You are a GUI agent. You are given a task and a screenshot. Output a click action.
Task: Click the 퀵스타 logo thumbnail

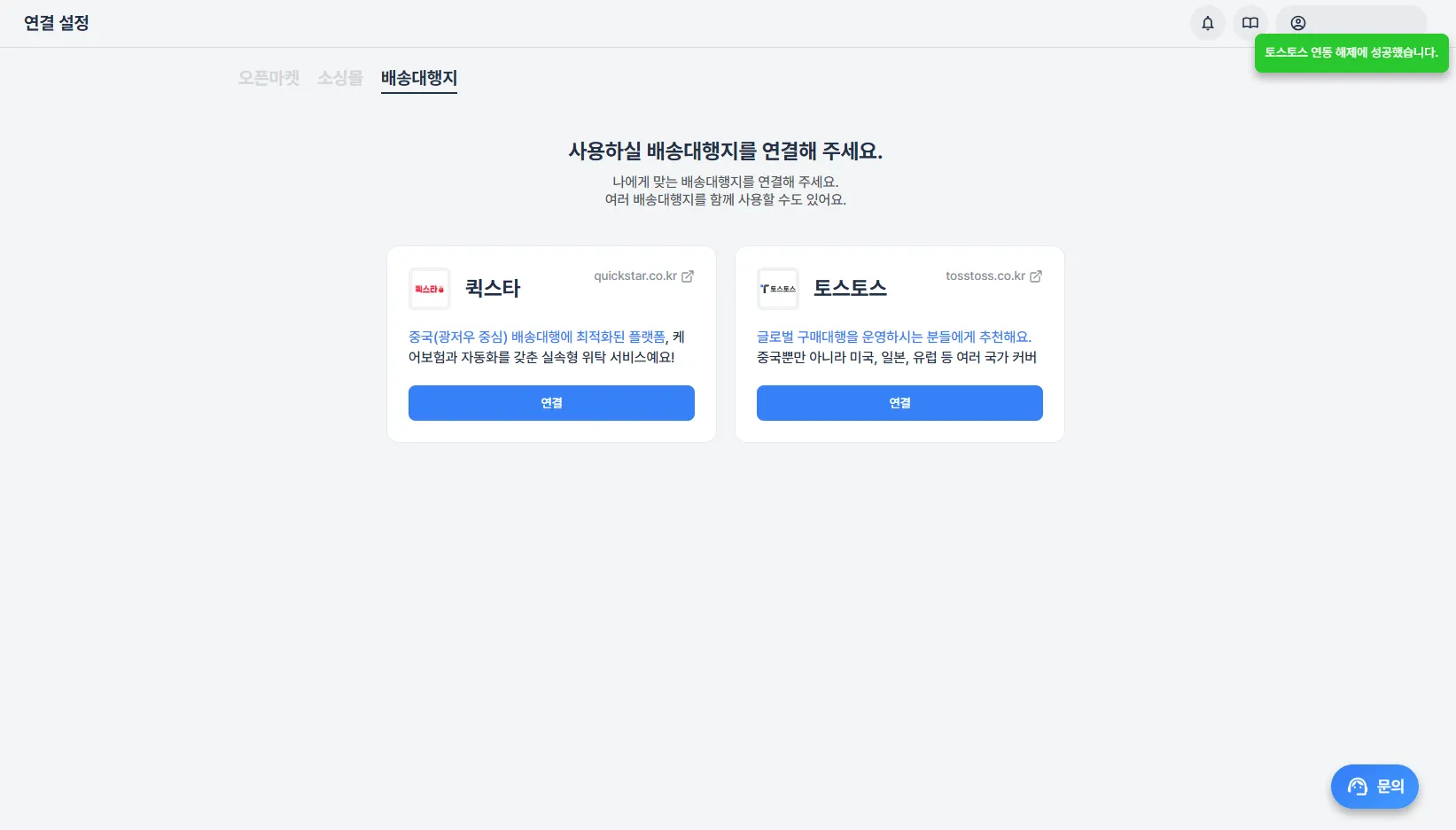point(430,289)
